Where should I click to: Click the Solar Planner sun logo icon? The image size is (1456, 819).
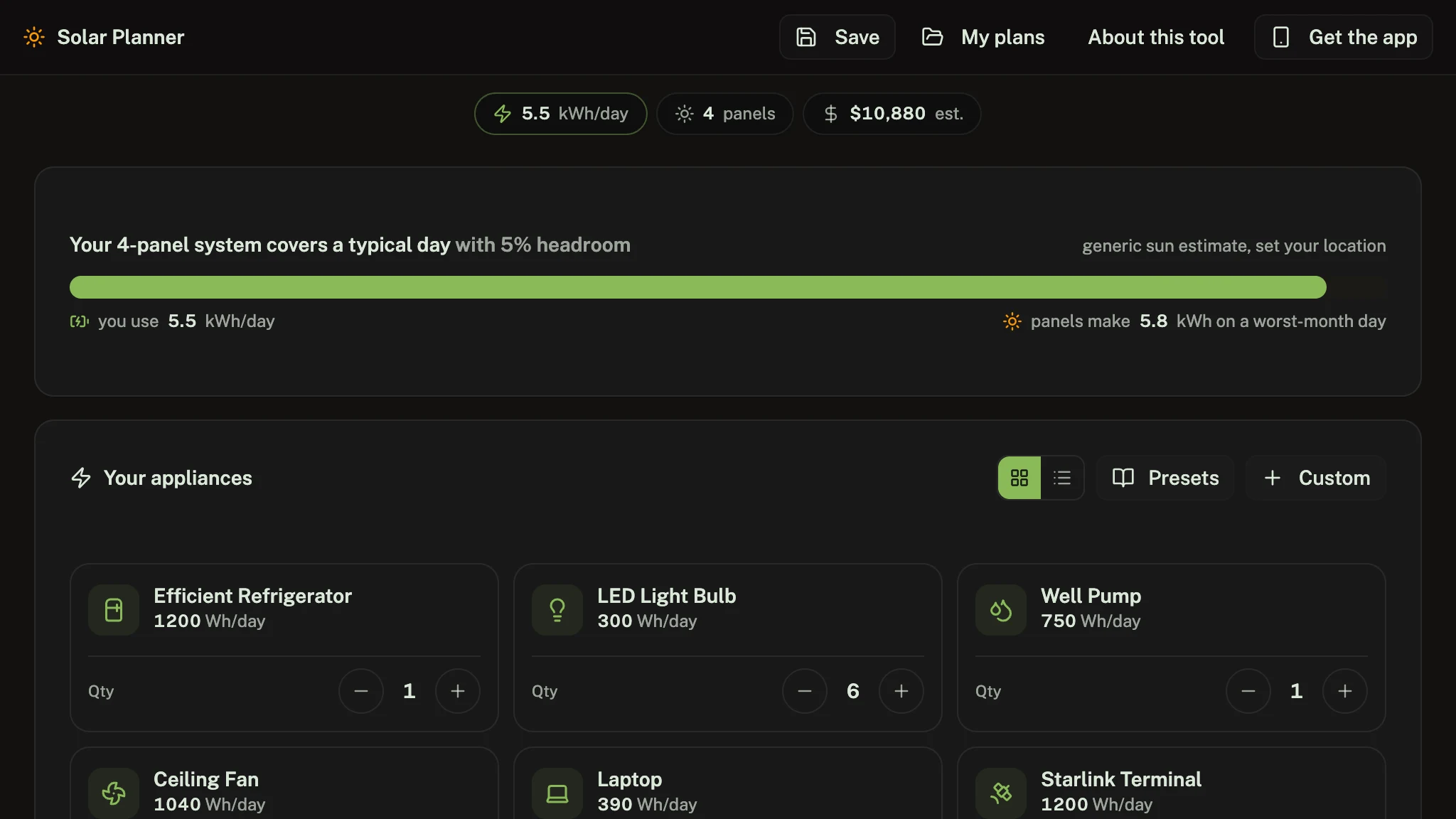coord(34,37)
